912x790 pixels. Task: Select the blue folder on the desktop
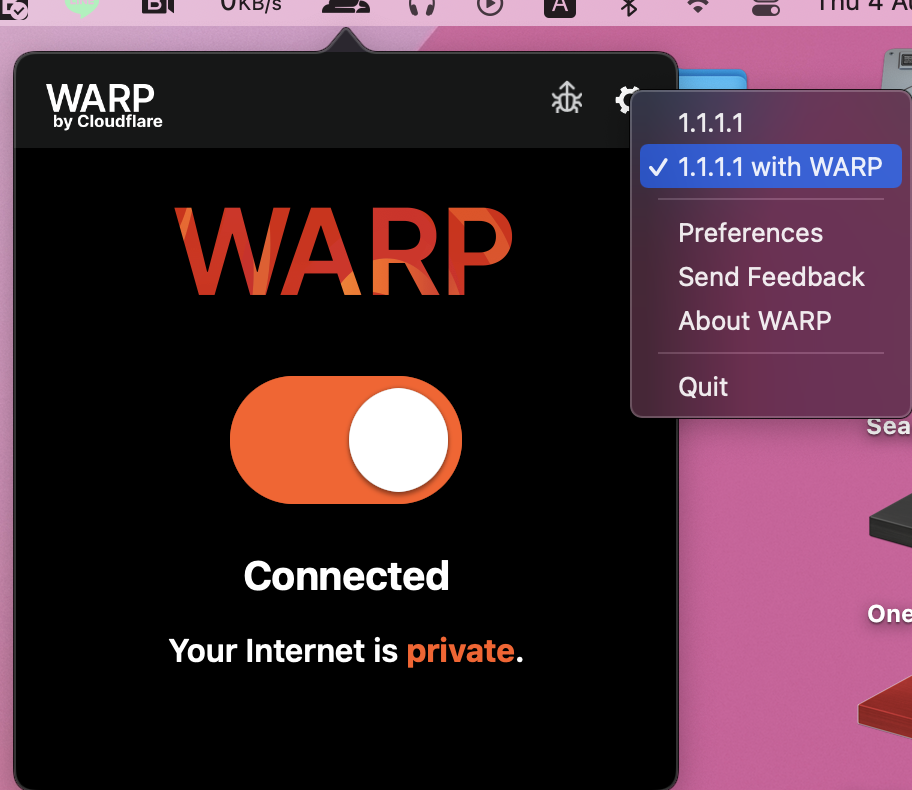713,80
